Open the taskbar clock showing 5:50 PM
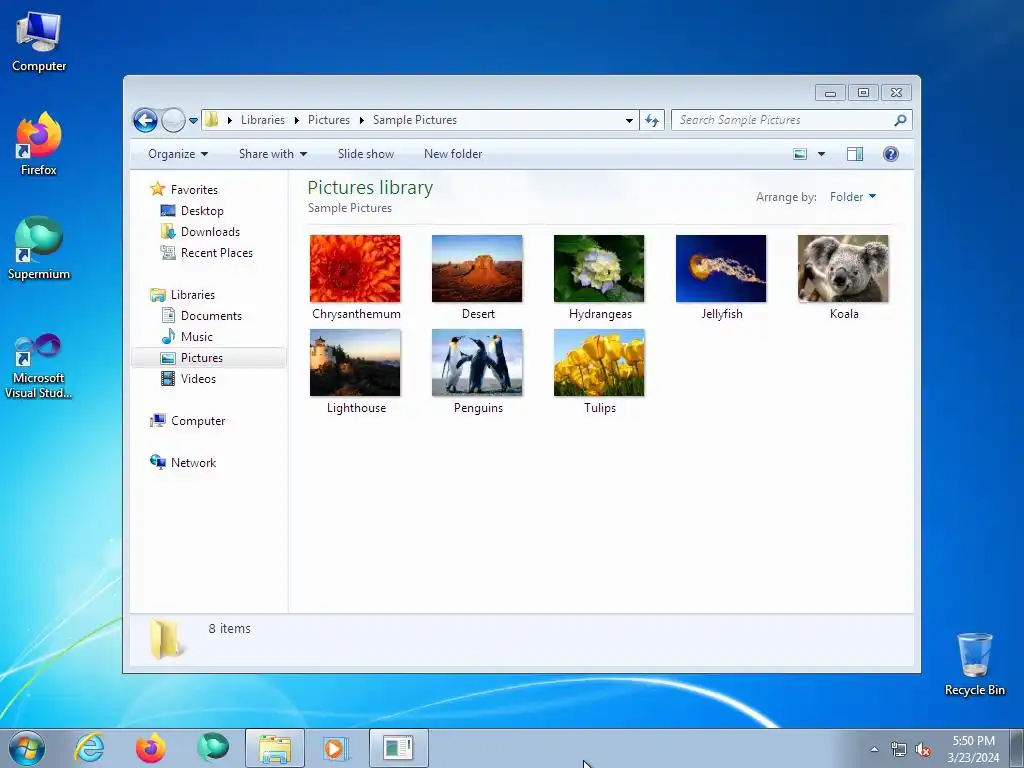This screenshot has height=768, width=1024. (x=973, y=749)
